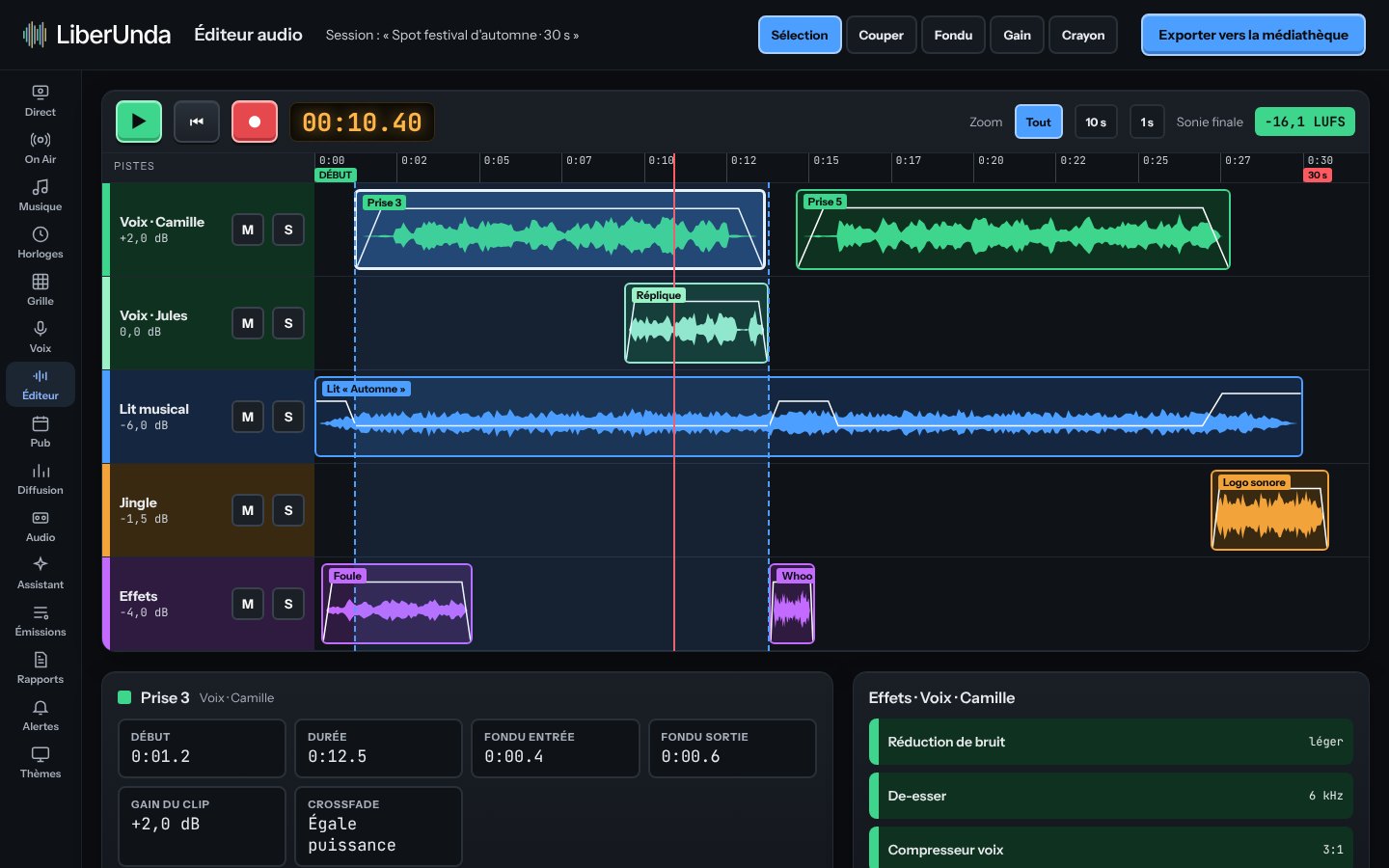Edit the FONDU SORTIE field 0:00.6
1389x868 pixels.
731,748
